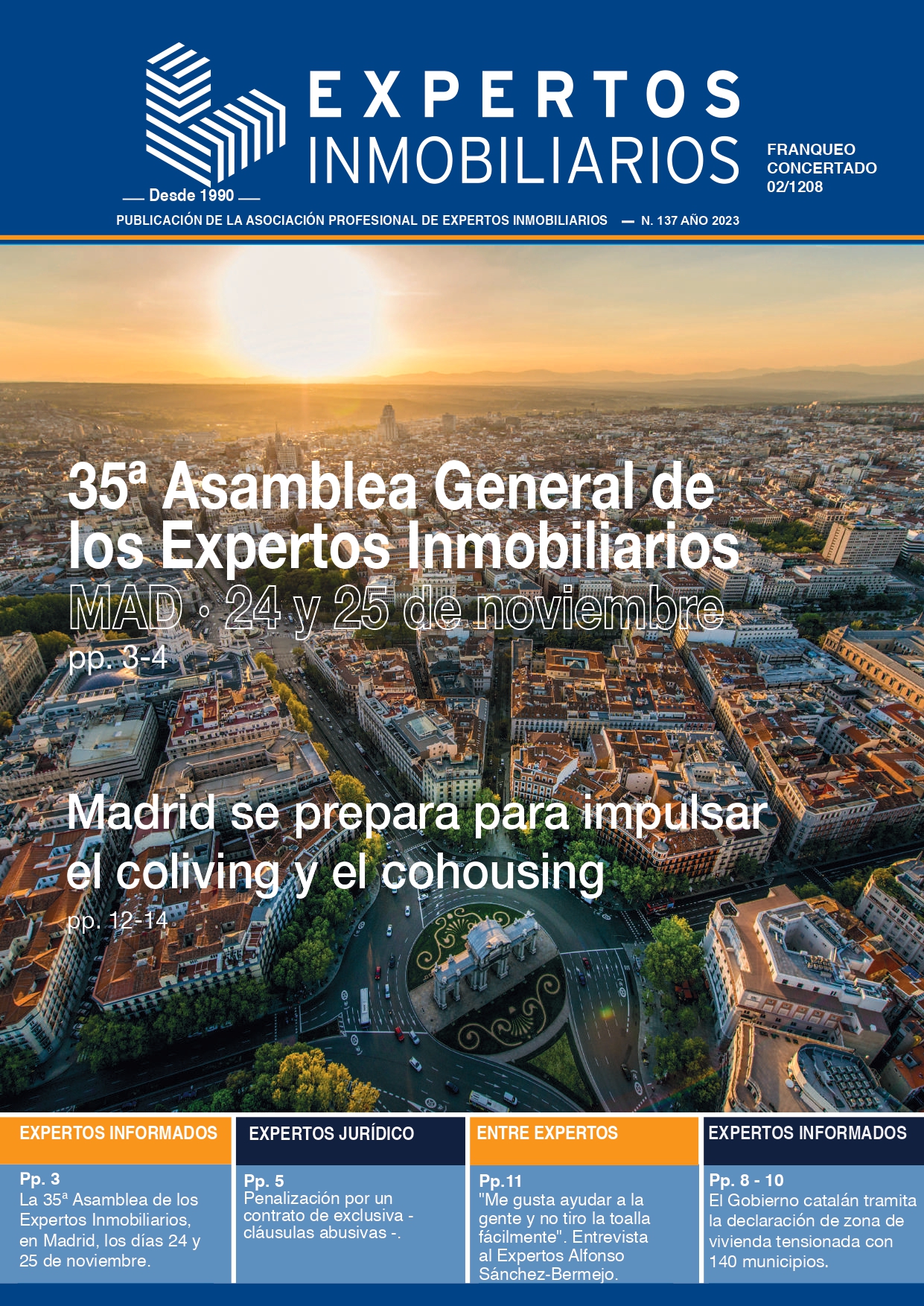Click headline '35ª Asamblea General de'
Image resolution: width=924 pixels, height=1306 pixels.
[x=392, y=487]
